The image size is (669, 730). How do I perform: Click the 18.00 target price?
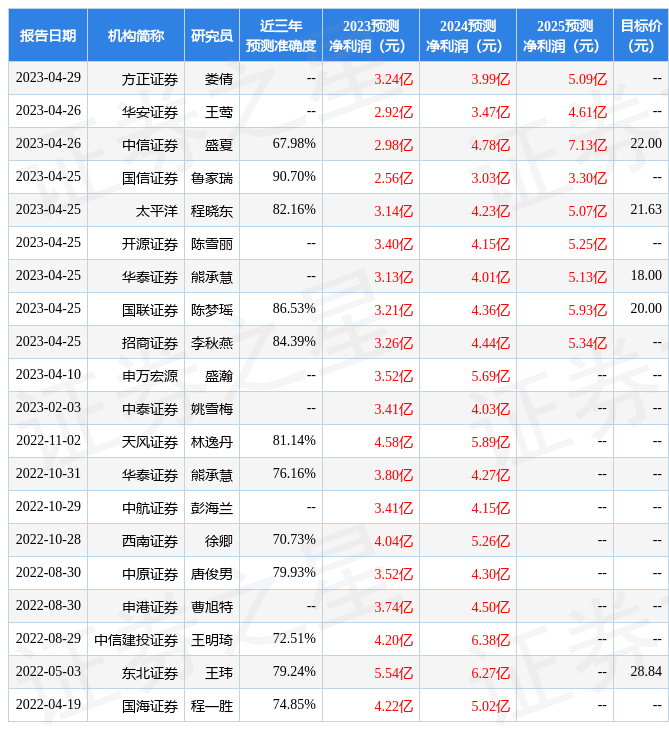pyautogui.click(x=646, y=275)
